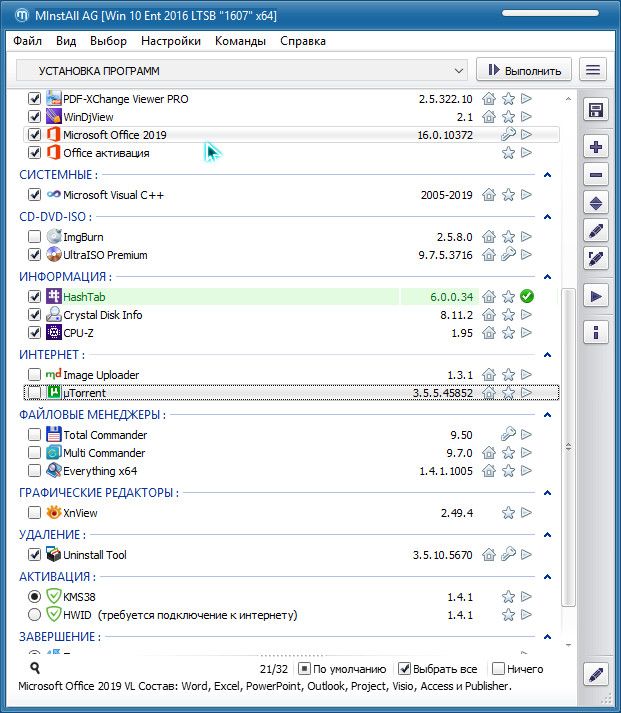Image resolution: width=621 pixels, height=713 pixels.
Task: Collapse the УДАЛЕНИЕ section
Action: [x=547, y=535]
